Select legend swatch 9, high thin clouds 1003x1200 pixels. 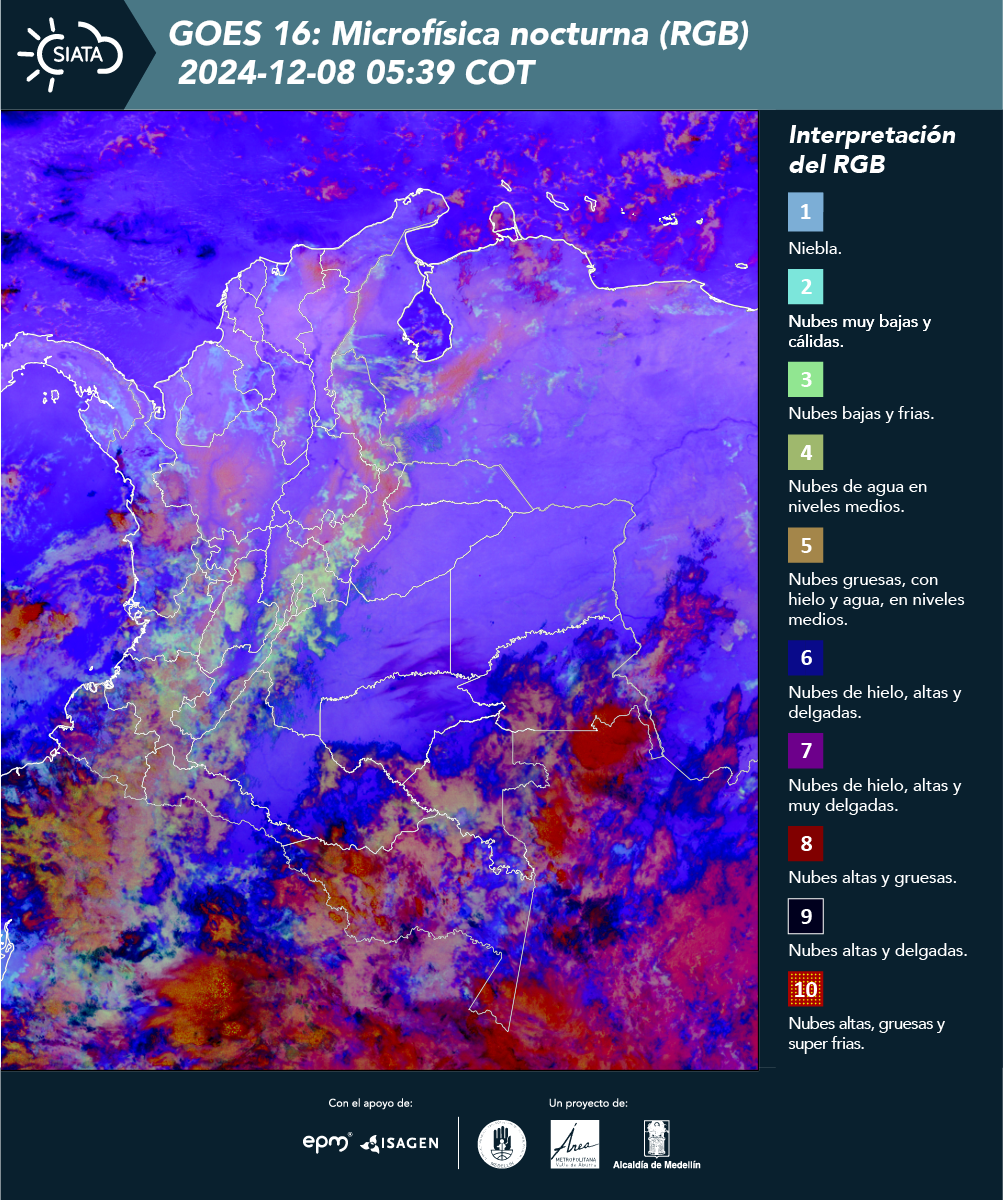pos(805,917)
